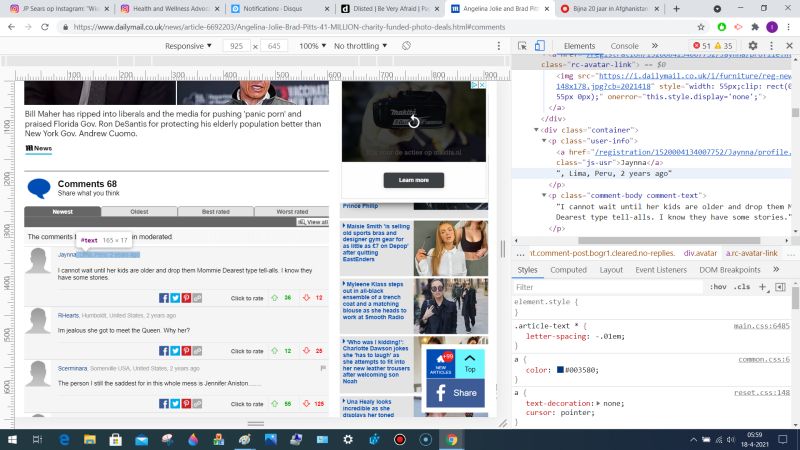Toggle the :hov element state panel
The height and width of the screenshot is (450, 800).
[x=717, y=287]
